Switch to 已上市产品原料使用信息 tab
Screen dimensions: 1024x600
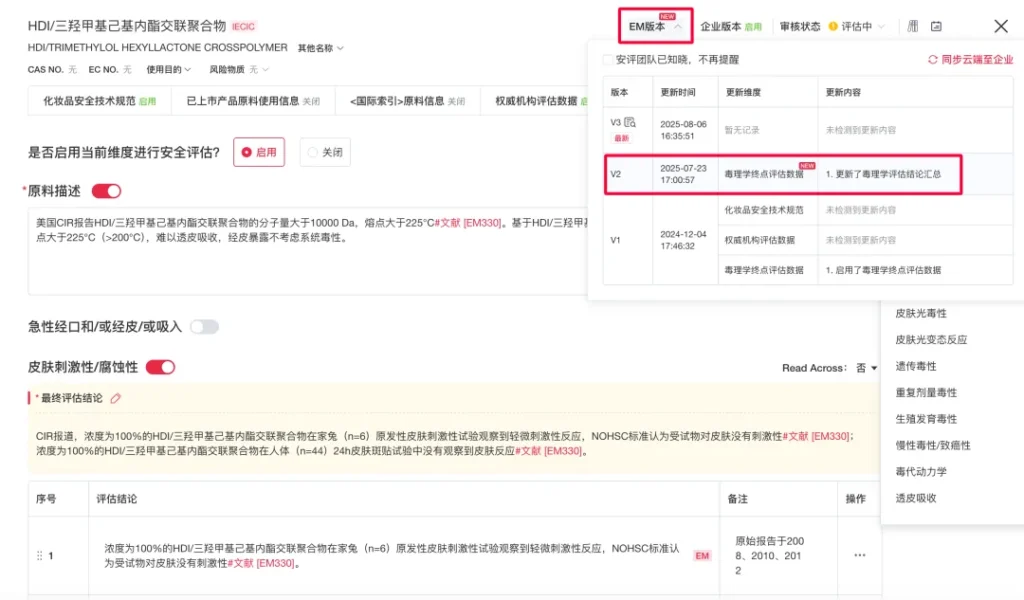[252, 101]
